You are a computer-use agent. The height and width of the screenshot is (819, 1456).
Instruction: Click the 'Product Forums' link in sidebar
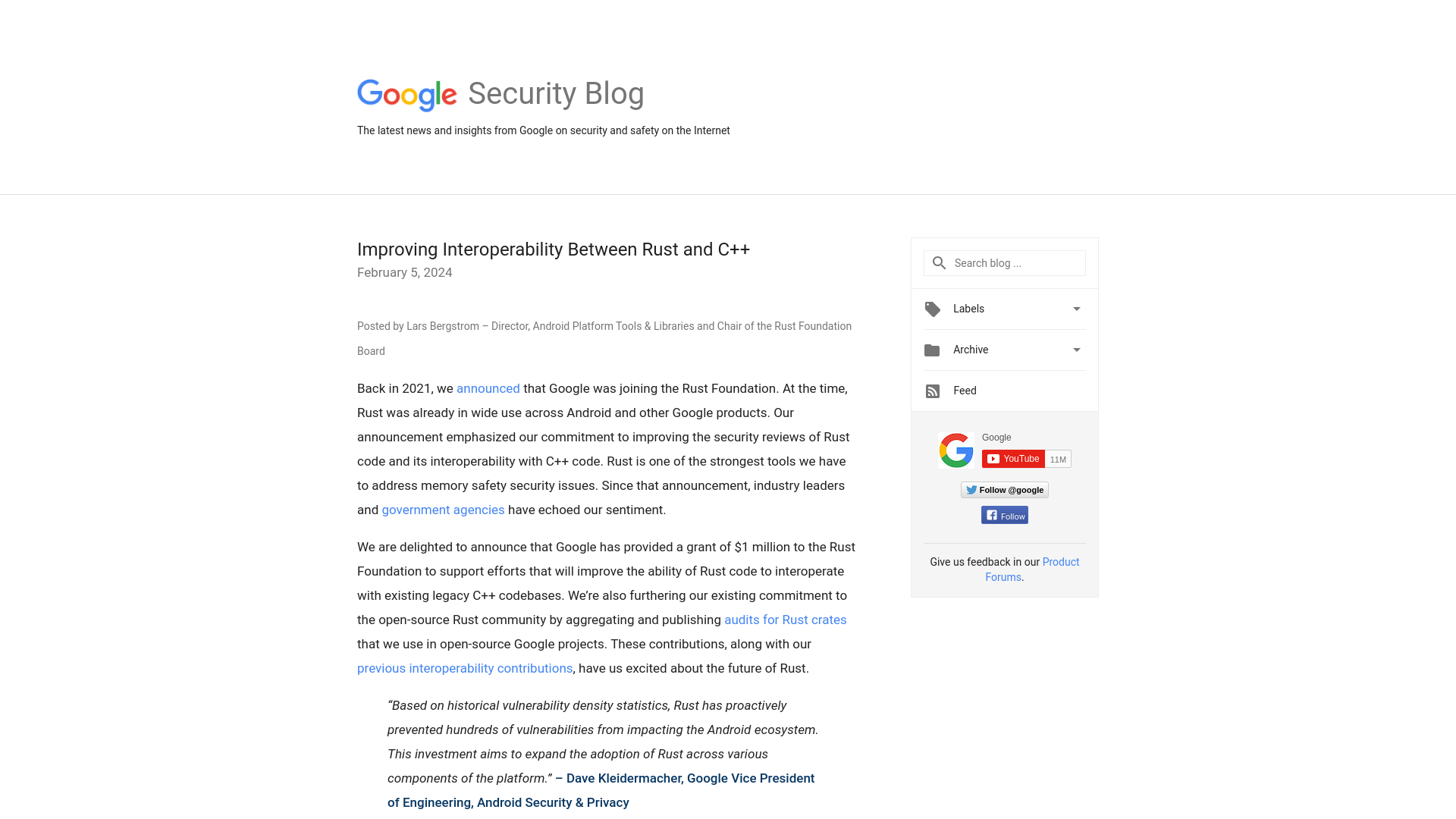(1032, 570)
